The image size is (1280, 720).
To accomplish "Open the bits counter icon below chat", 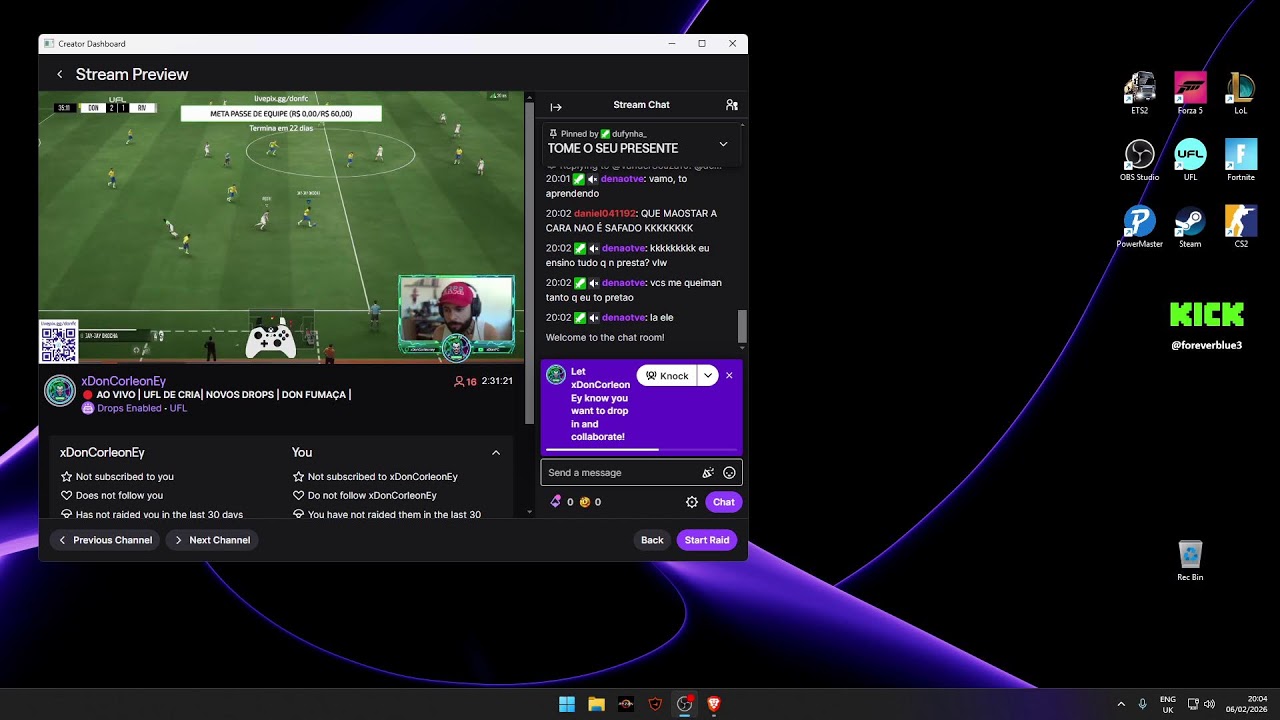I will (x=556, y=502).
